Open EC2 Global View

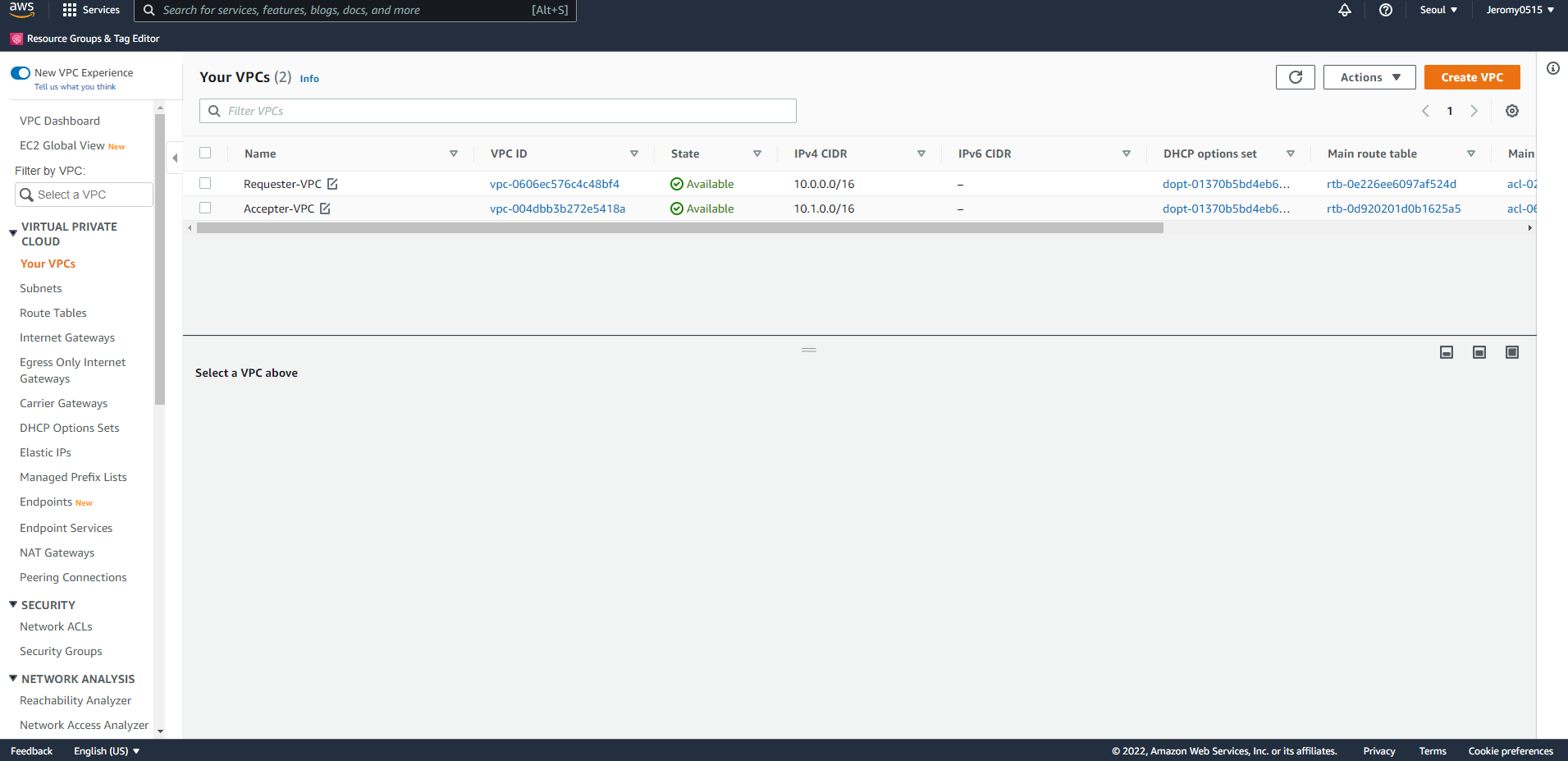click(62, 145)
